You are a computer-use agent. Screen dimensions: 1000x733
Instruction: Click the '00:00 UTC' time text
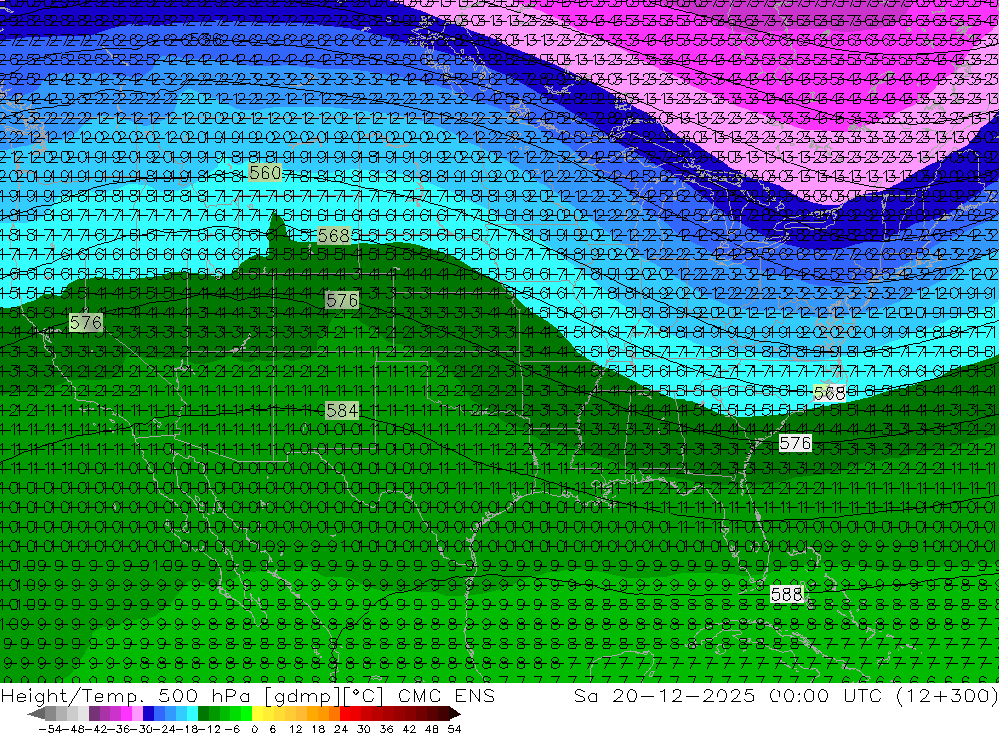pos(826,695)
